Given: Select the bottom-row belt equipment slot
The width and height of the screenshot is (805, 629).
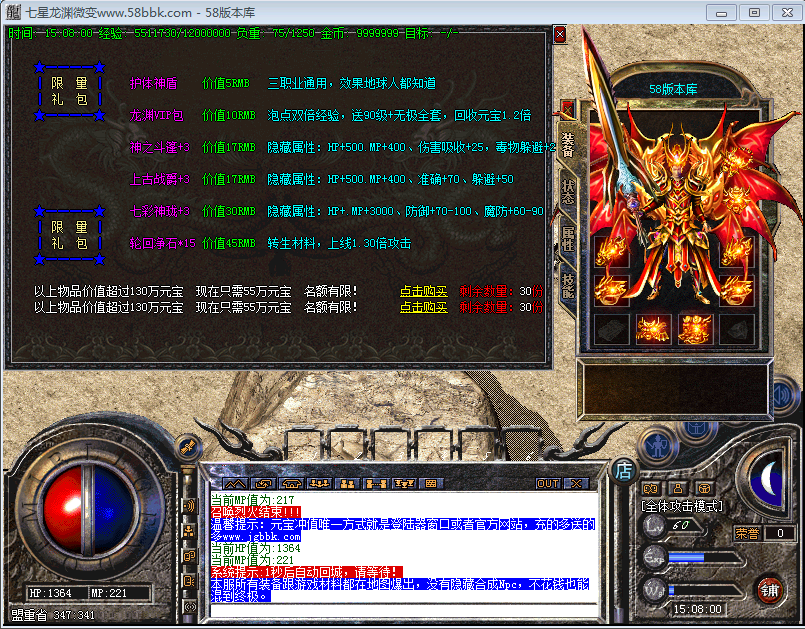Looking at the screenshot, I should point(653,329).
